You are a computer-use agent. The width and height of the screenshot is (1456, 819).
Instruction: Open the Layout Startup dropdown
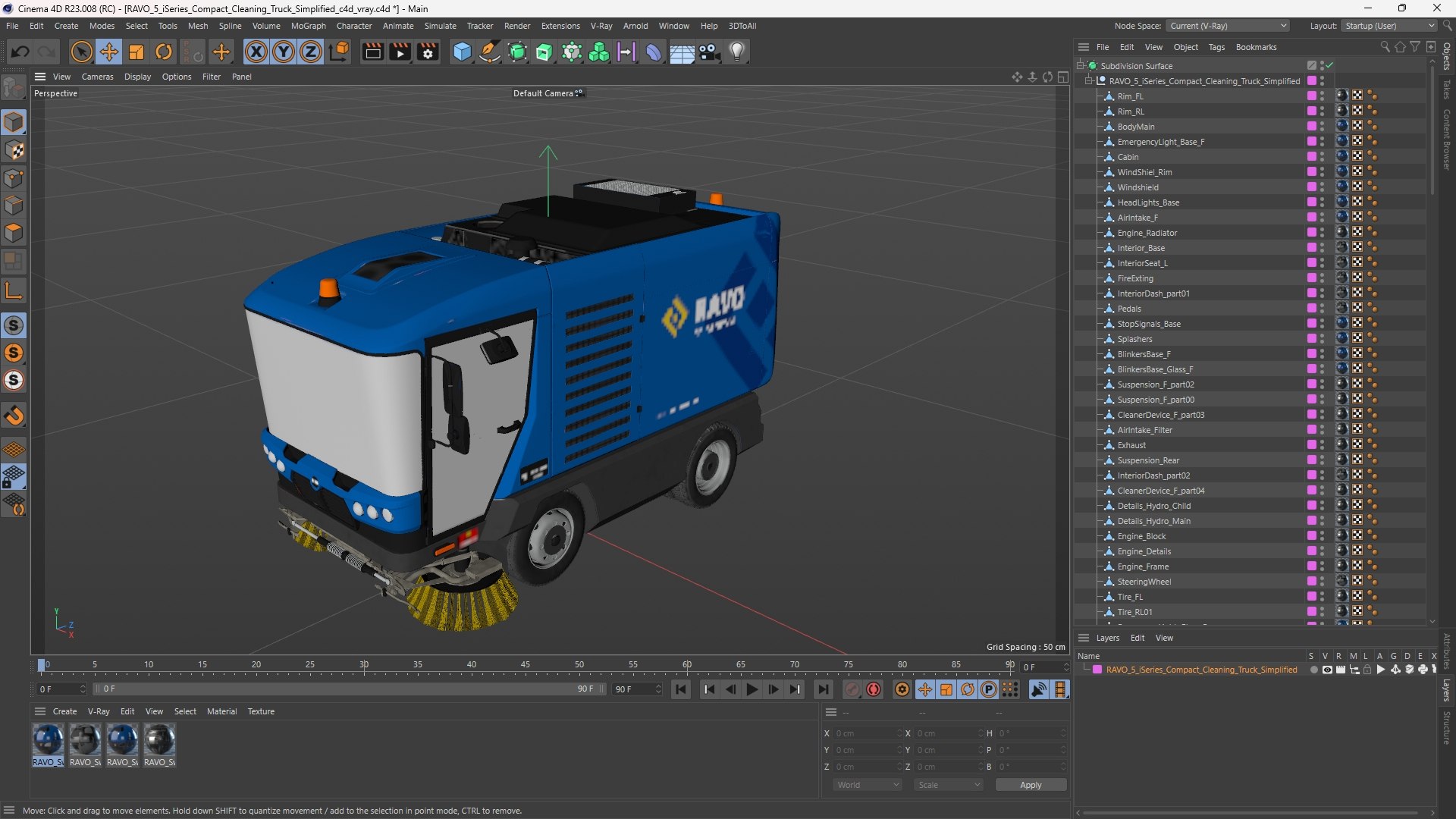pyautogui.click(x=1389, y=26)
